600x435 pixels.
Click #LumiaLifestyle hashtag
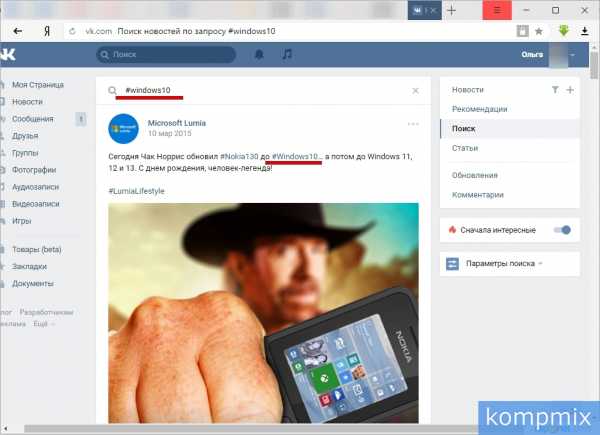pos(137,191)
